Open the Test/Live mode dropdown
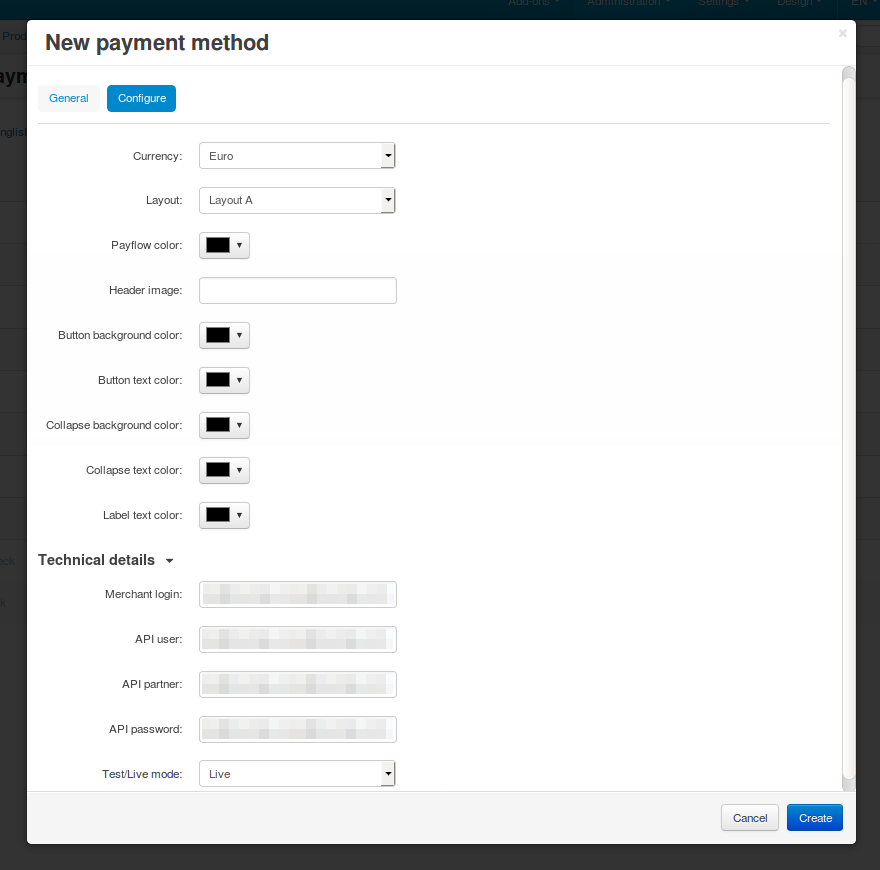 tap(297, 773)
